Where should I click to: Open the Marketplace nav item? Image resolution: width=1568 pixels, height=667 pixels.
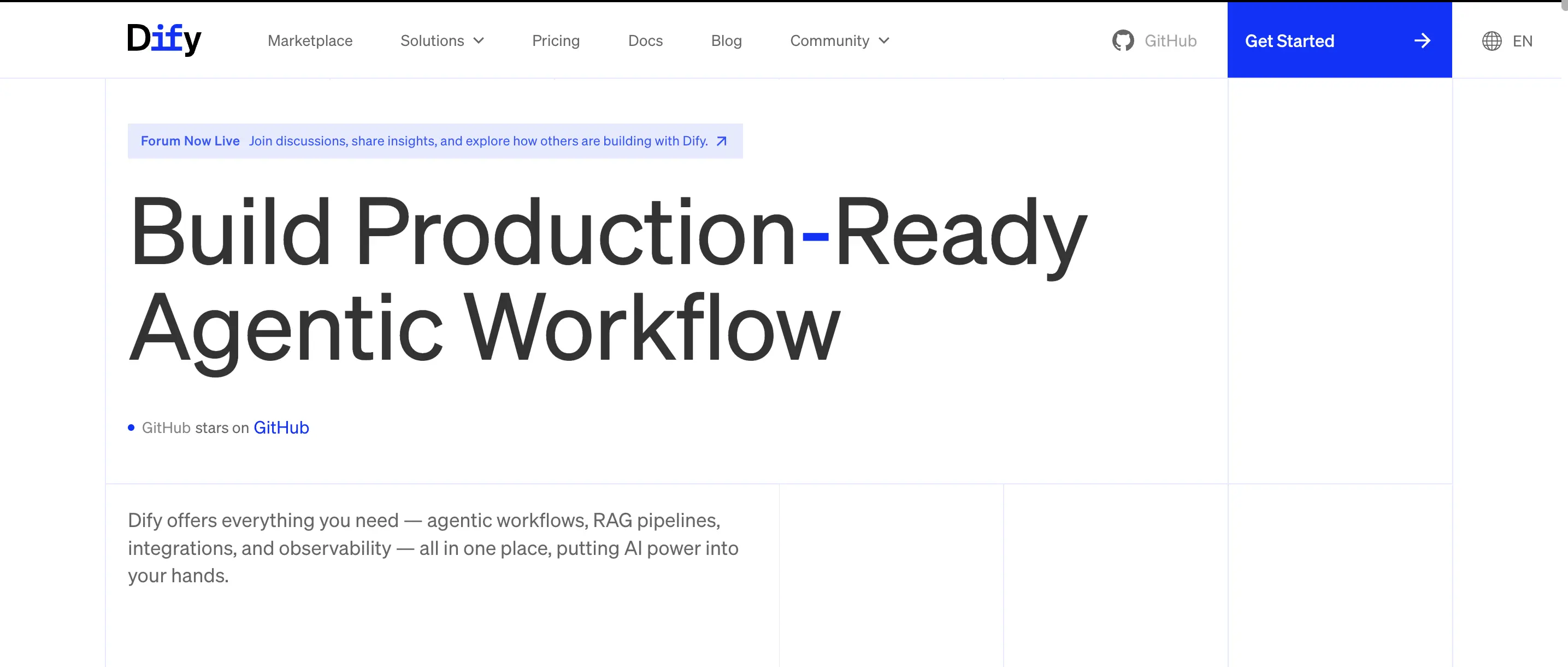click(310, 41)
